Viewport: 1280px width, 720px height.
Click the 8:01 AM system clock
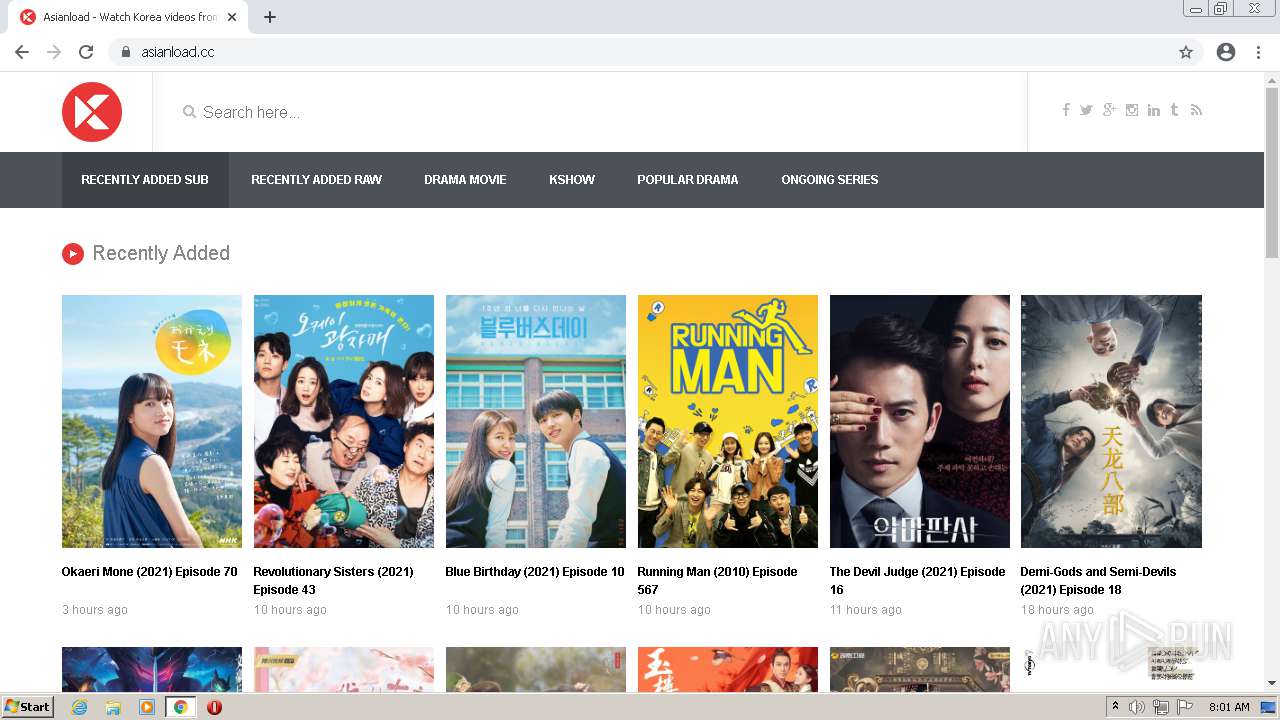pos(1229,707)
